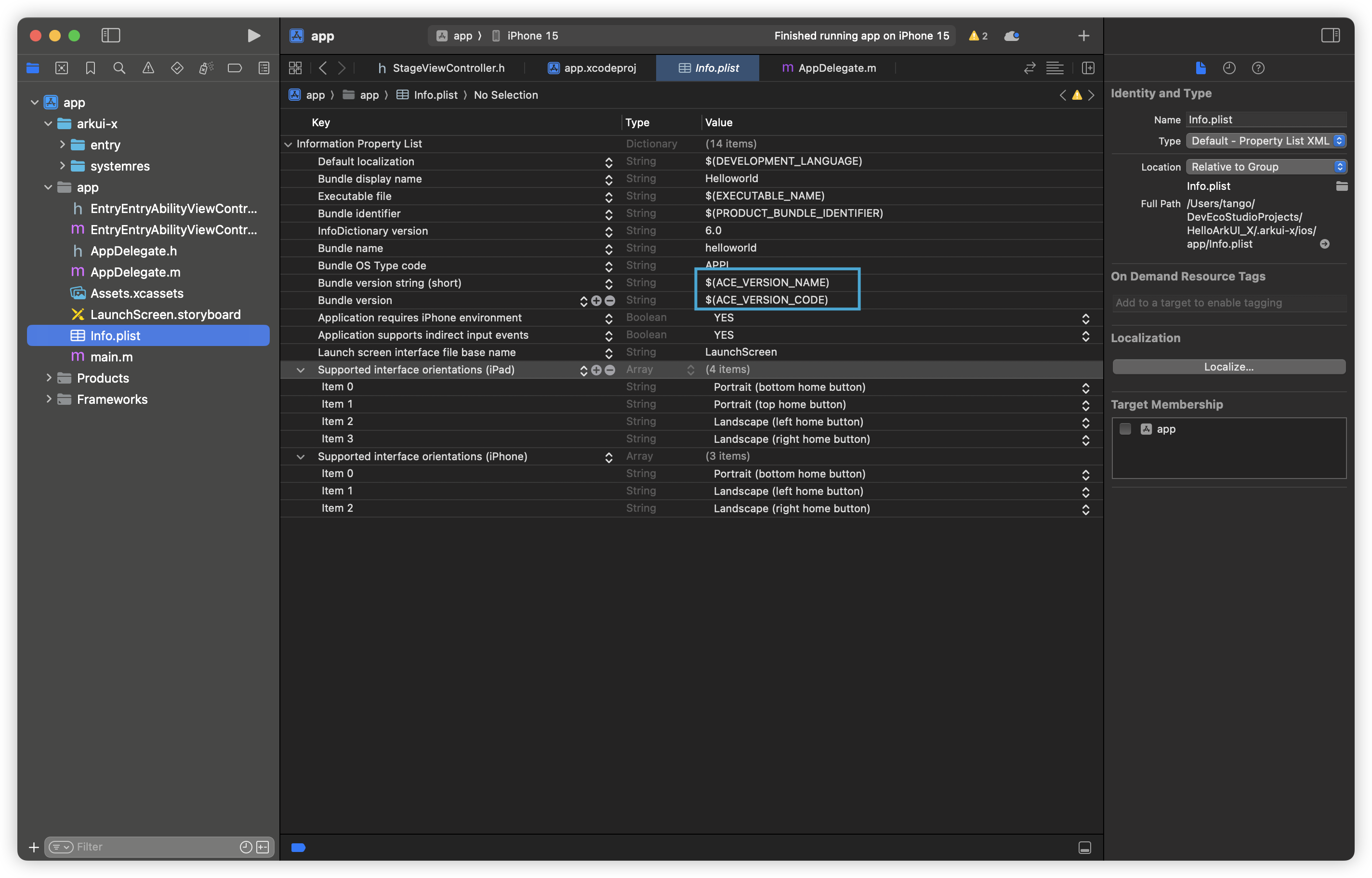Hide the left navigator sidebar
The image size is (1372, 878).
[x=111, y=35]
